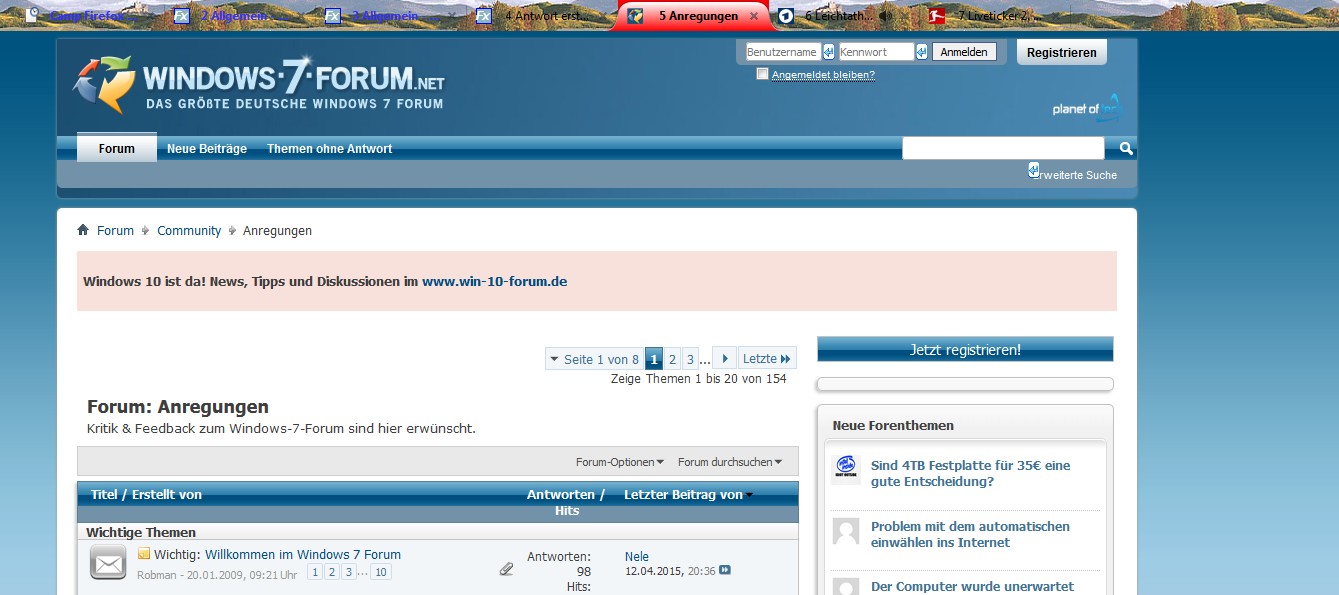Viewport: 1339px width, 595px height.
Task: Open Neue Beiträge nav item
Action: pos(207,149)
